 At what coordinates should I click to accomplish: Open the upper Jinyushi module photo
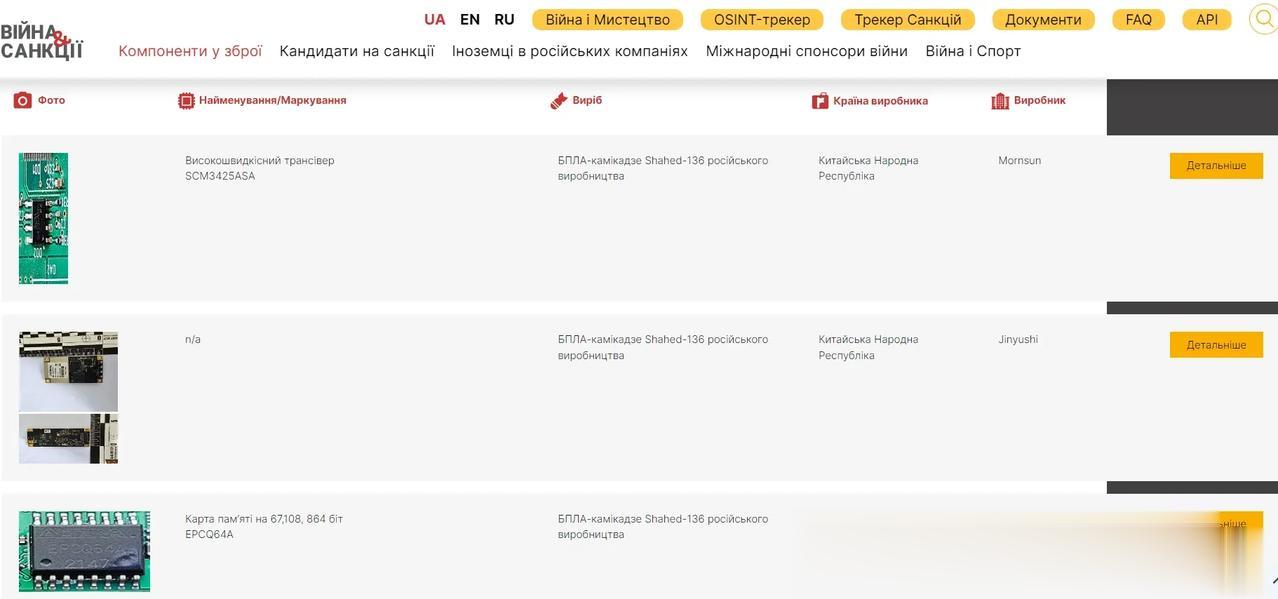coord(68,371)
